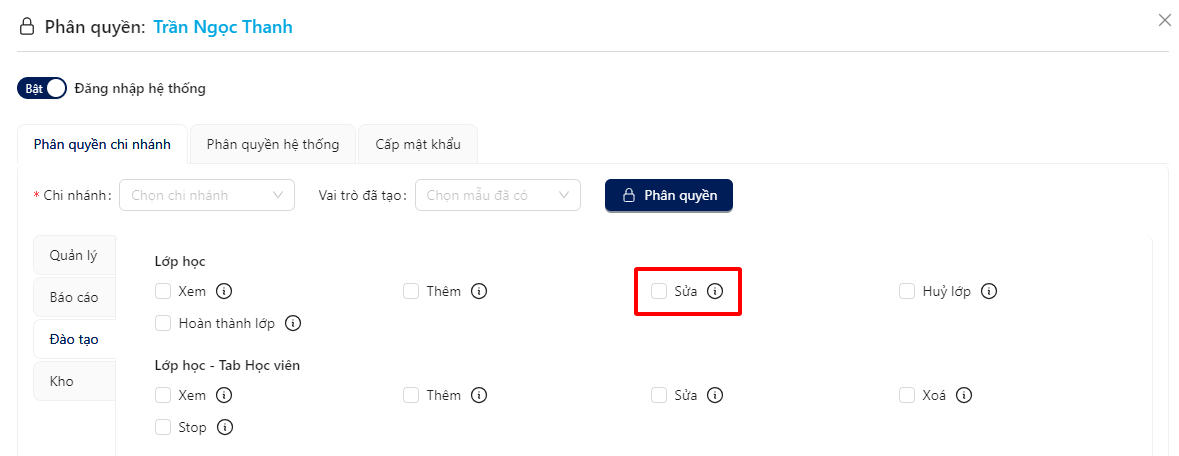Click info icon beside Huỷ lớp

(x=989, y=291)
